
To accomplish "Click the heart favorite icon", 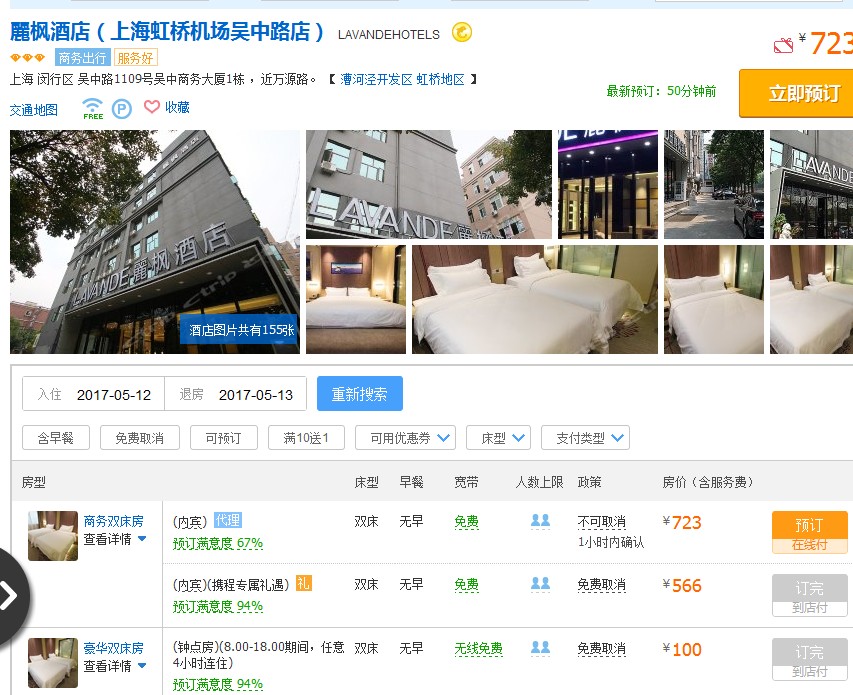I will [152, 107].
